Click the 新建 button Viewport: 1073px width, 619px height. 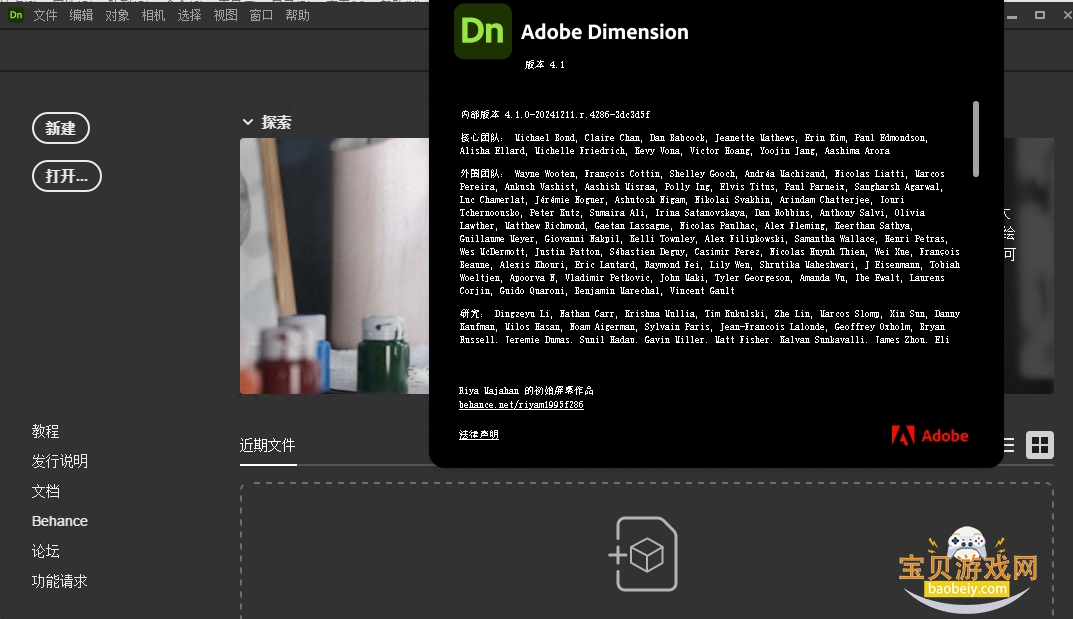pyautogui.click(x=61, y=128)
